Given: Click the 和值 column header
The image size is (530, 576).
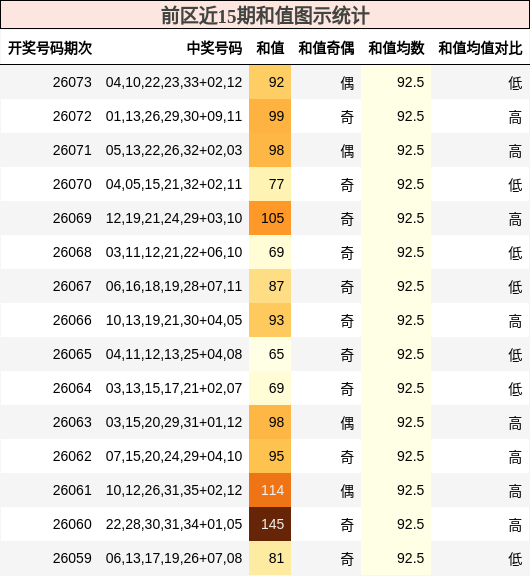Looking at the screenshot, I should coord(270,48).
